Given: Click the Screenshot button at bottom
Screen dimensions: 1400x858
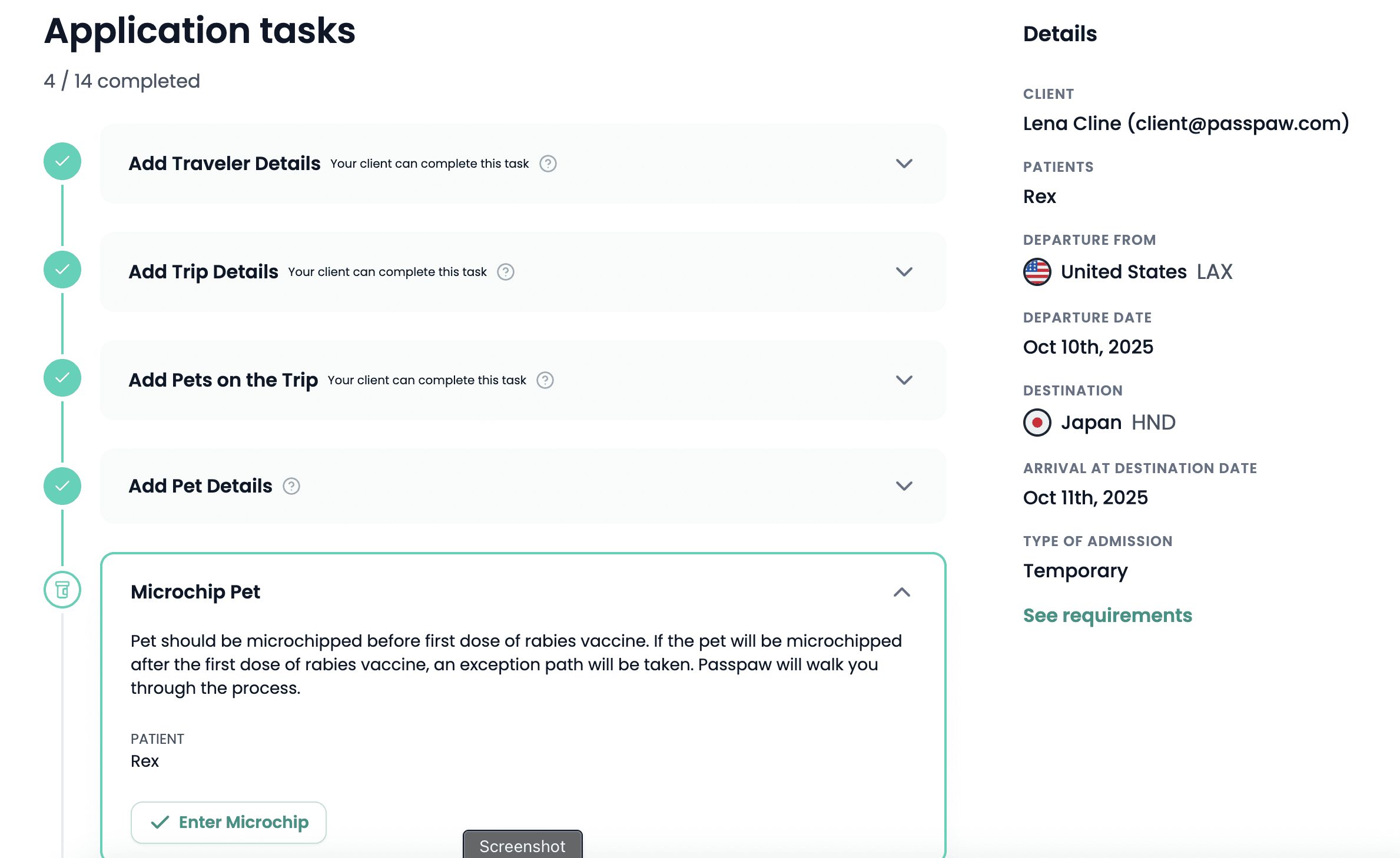Looking at the screenshot, I should tap(522, 846).
